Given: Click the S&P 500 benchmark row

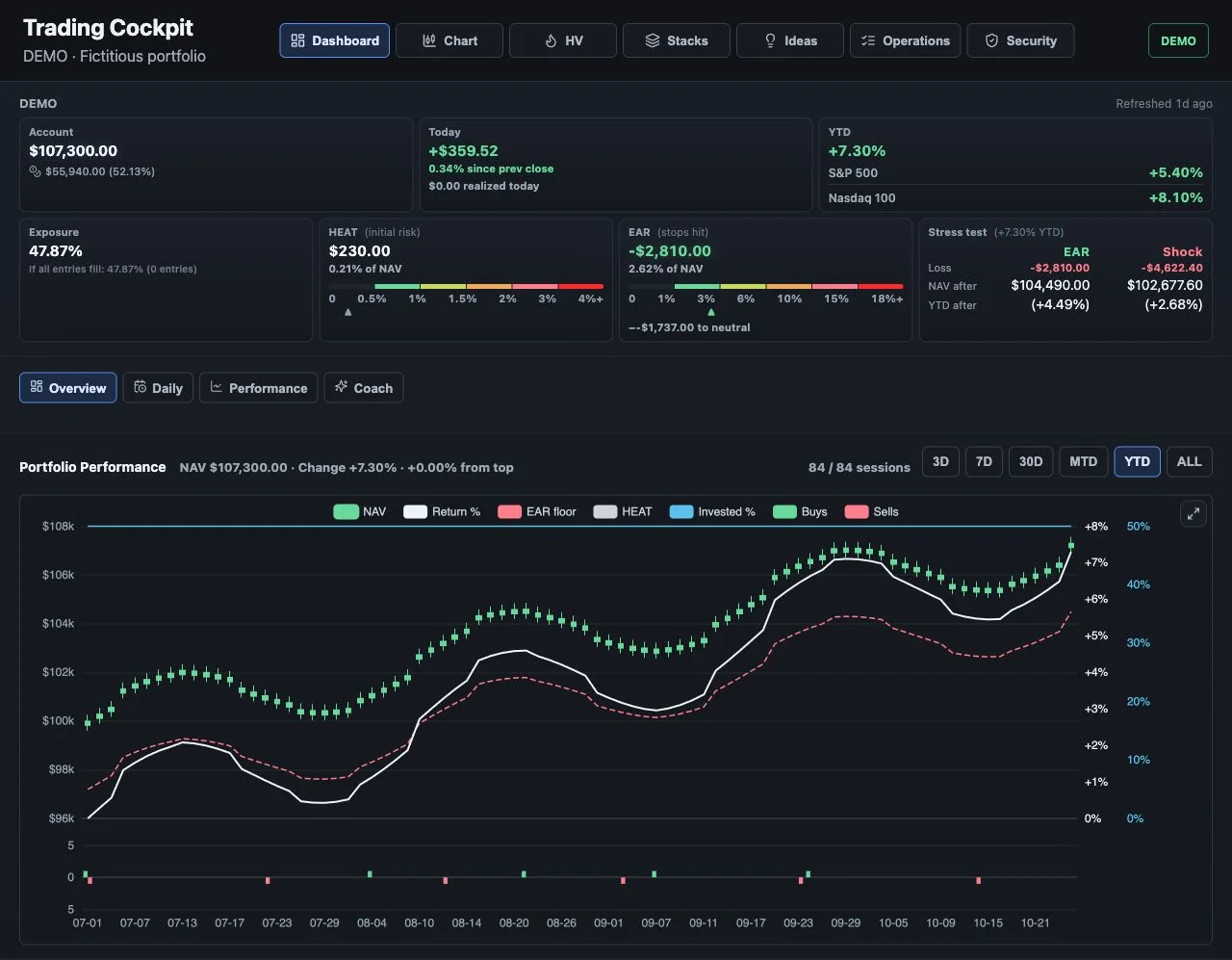Looking at the screenshot, I should point(1015,172).
